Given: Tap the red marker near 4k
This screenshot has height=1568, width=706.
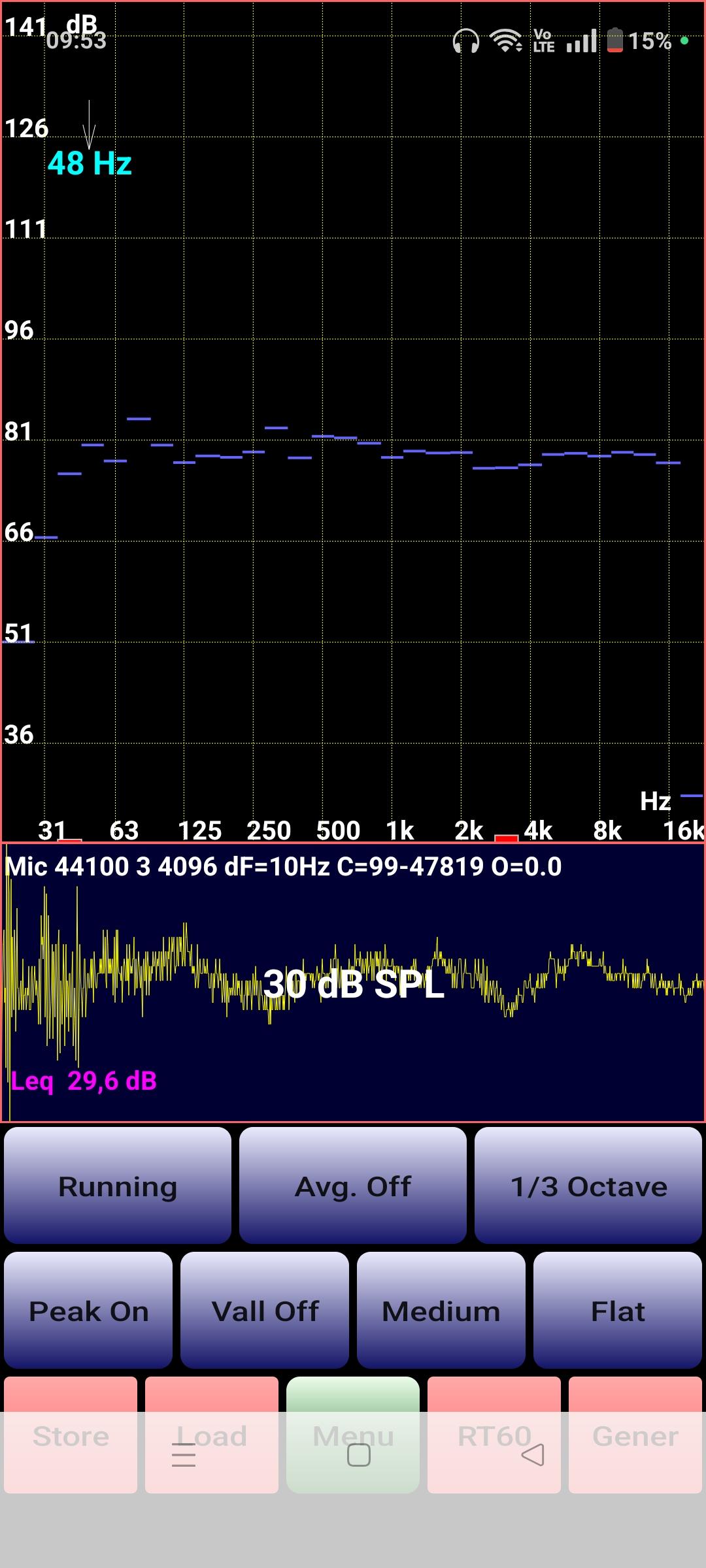Looking at the screenshot, I should pos(506,838).
